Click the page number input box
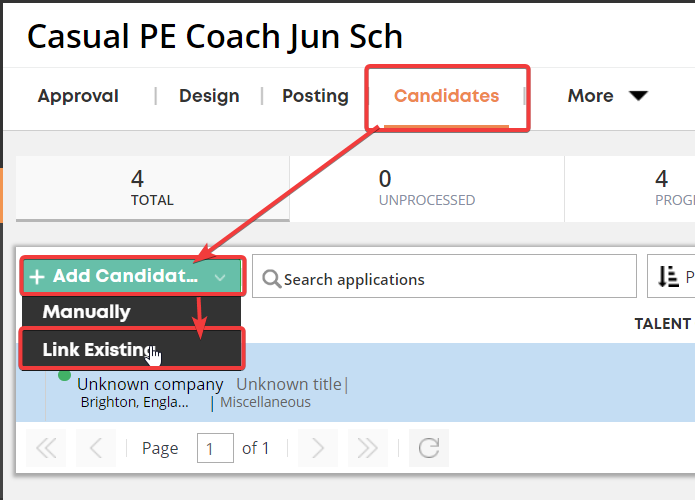Image resolution: width=695 pixels, height=500 pixels. [x=215, y=448]
